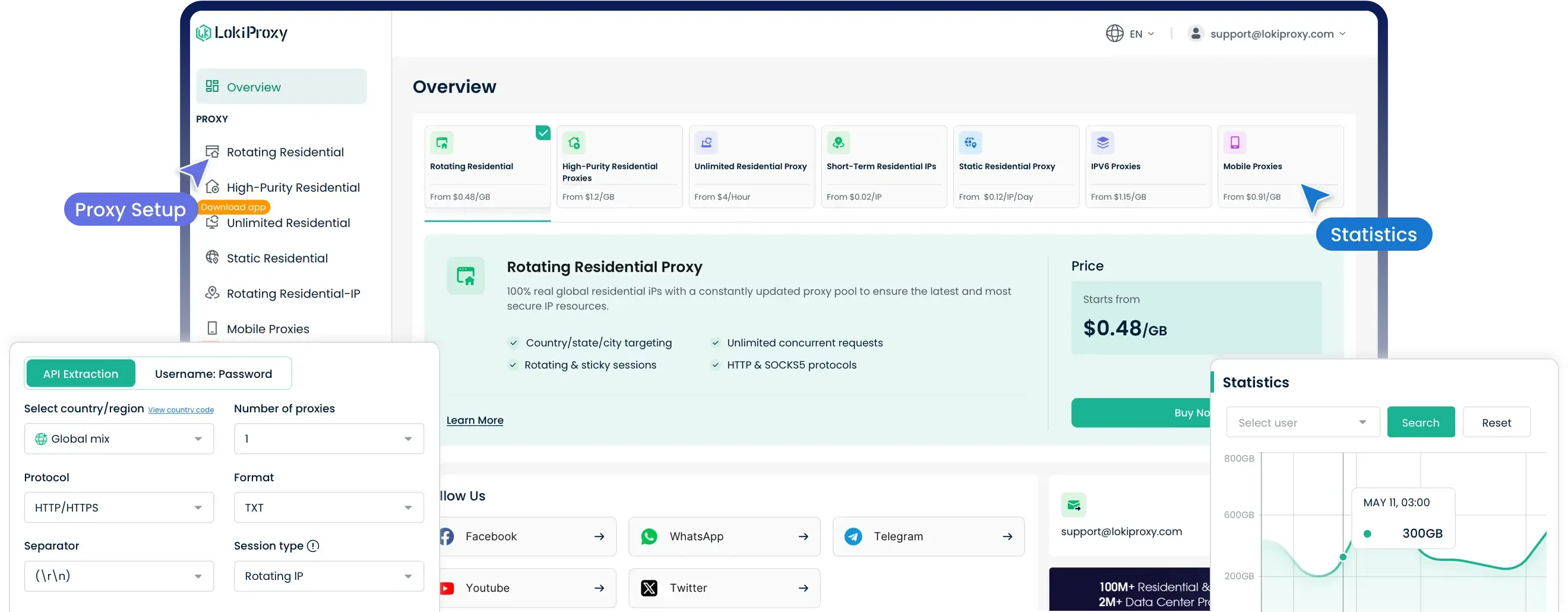Open the Number of proxies dropdown
1568x612 pixels.
328,439
